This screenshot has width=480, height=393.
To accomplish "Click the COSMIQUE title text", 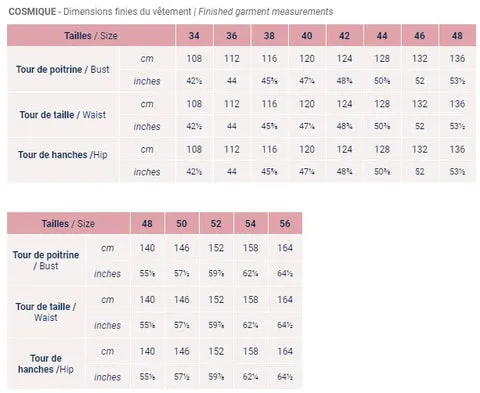I will coord(32,11).
